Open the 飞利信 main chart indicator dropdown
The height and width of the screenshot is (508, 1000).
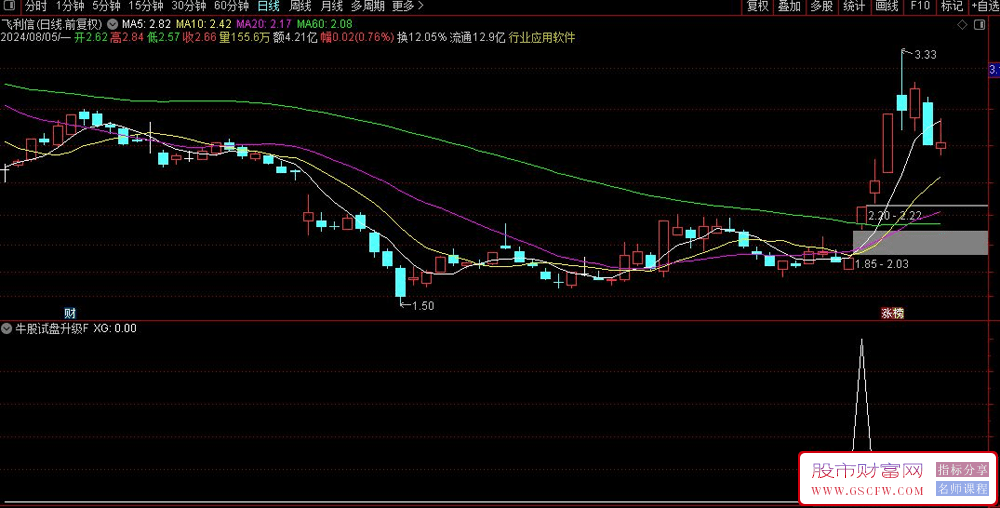pos(112,24)
